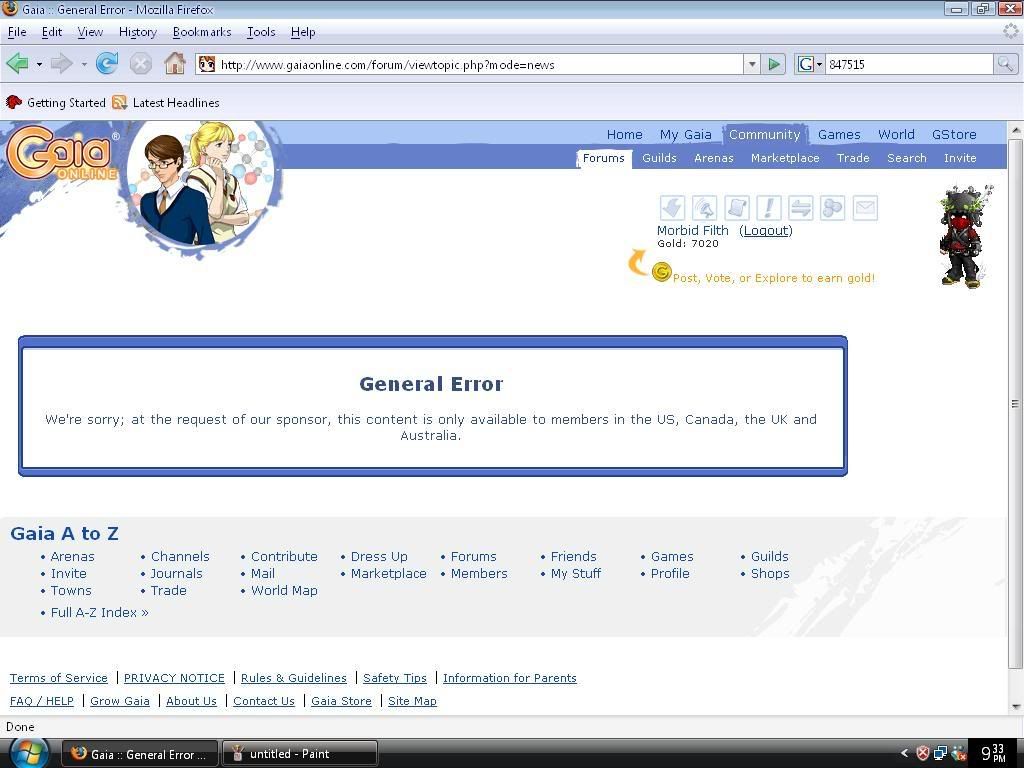Click the PRIVACY NOTICE link
This screenshot has width=1024, height=768.
coord(174,678)
